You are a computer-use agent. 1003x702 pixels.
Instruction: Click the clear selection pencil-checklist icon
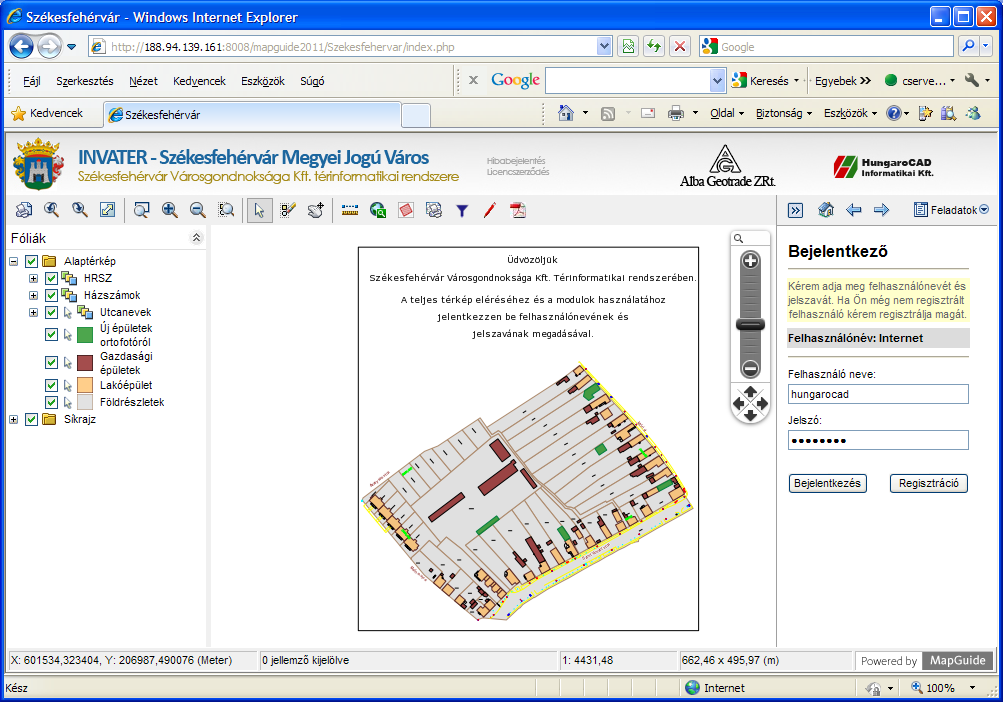click(288, 210)
